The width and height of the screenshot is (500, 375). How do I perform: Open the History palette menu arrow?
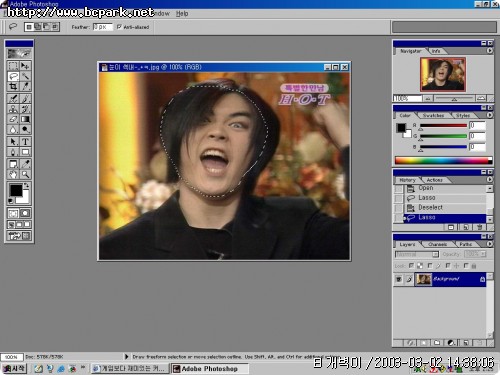pyautogui.click(x=489, y=179)
